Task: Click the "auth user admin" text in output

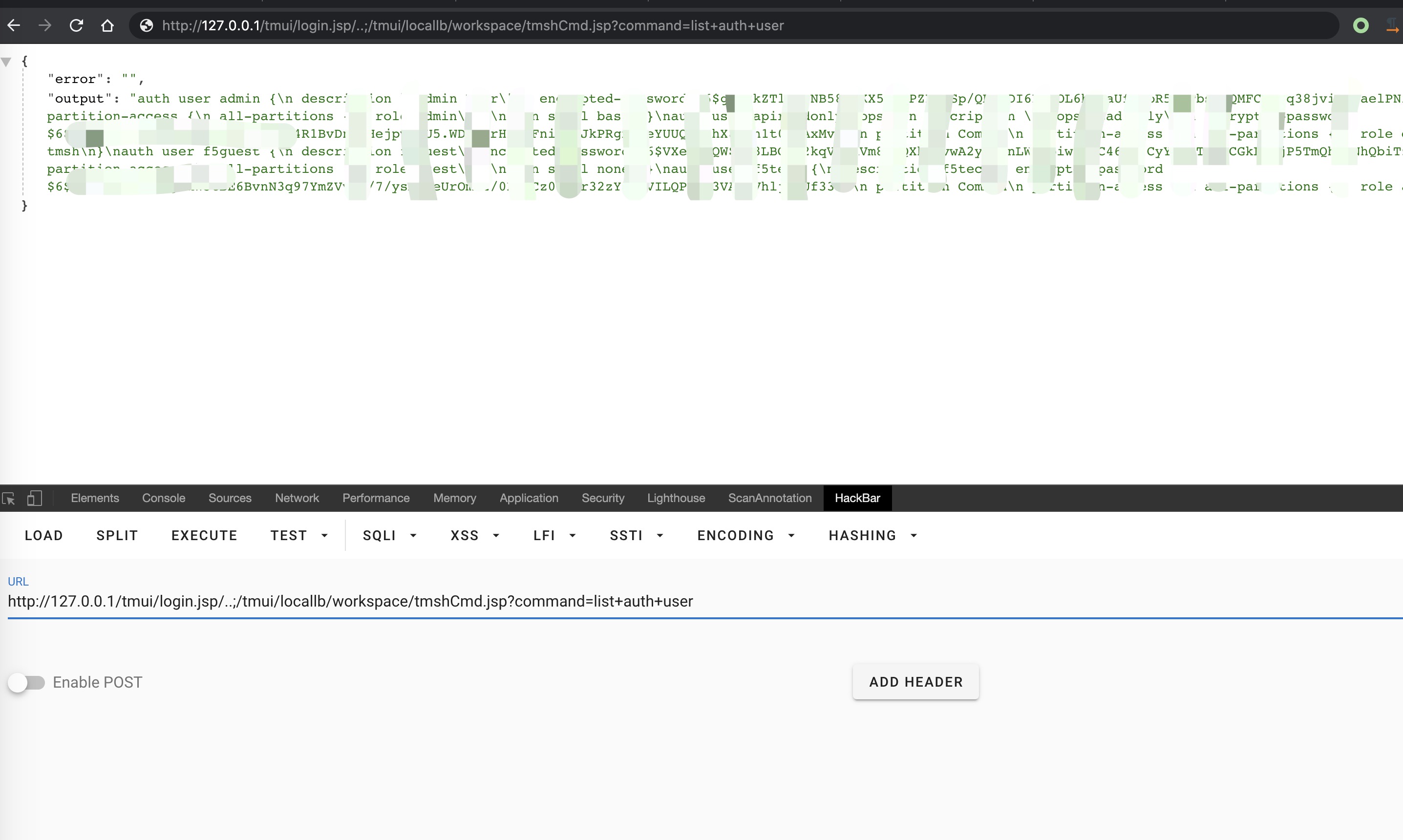Action: pyautogui.click(x=199, y=99)
